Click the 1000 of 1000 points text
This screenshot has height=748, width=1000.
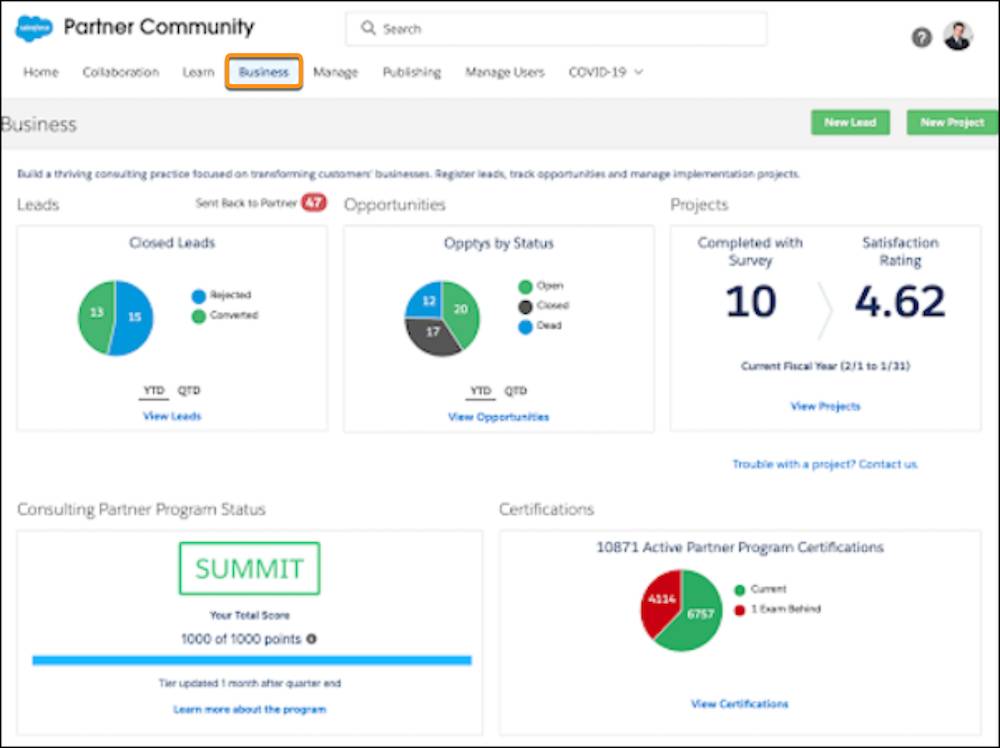click(x=240, y=638)
